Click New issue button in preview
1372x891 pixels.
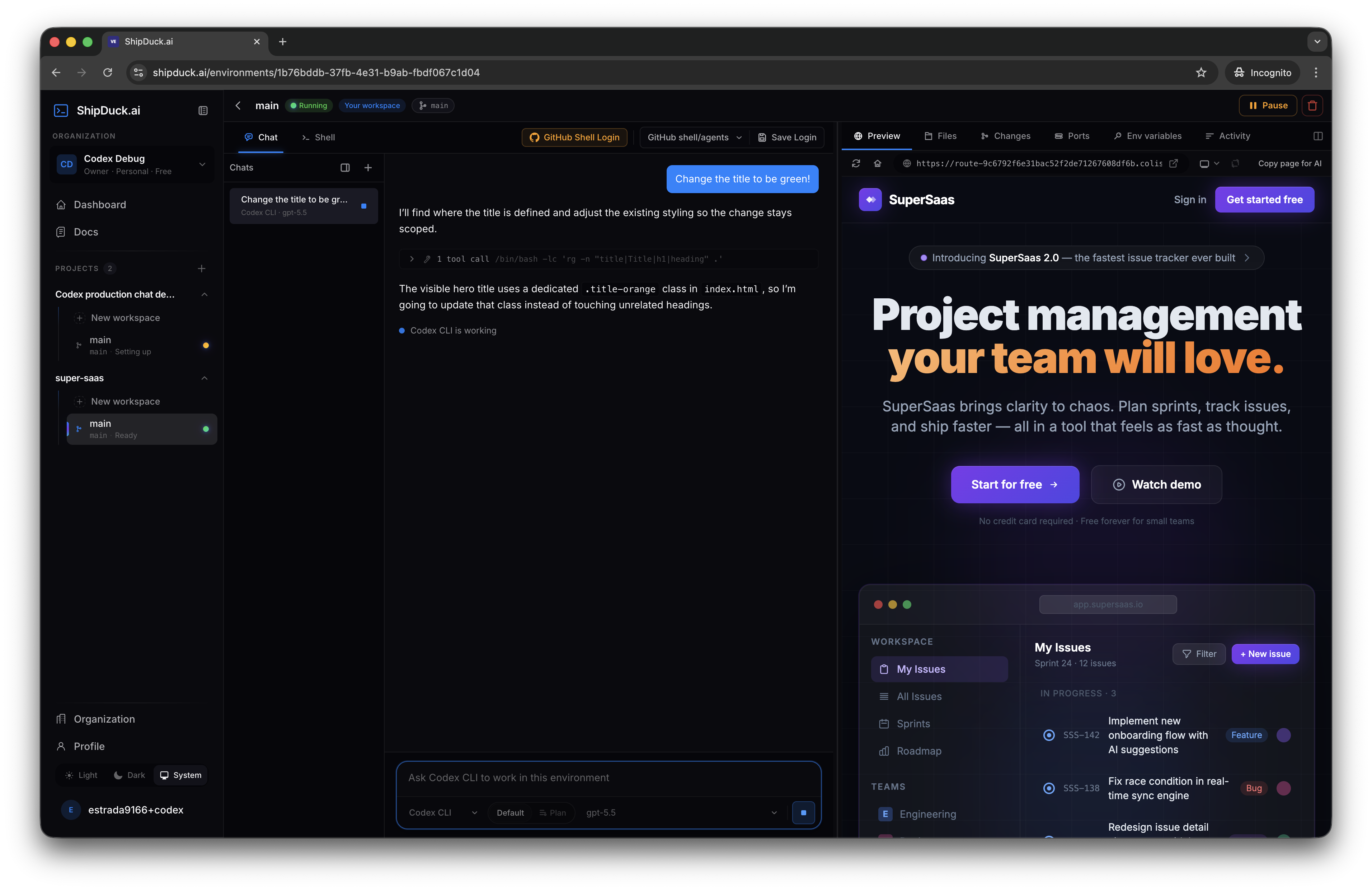[1265, 654]
